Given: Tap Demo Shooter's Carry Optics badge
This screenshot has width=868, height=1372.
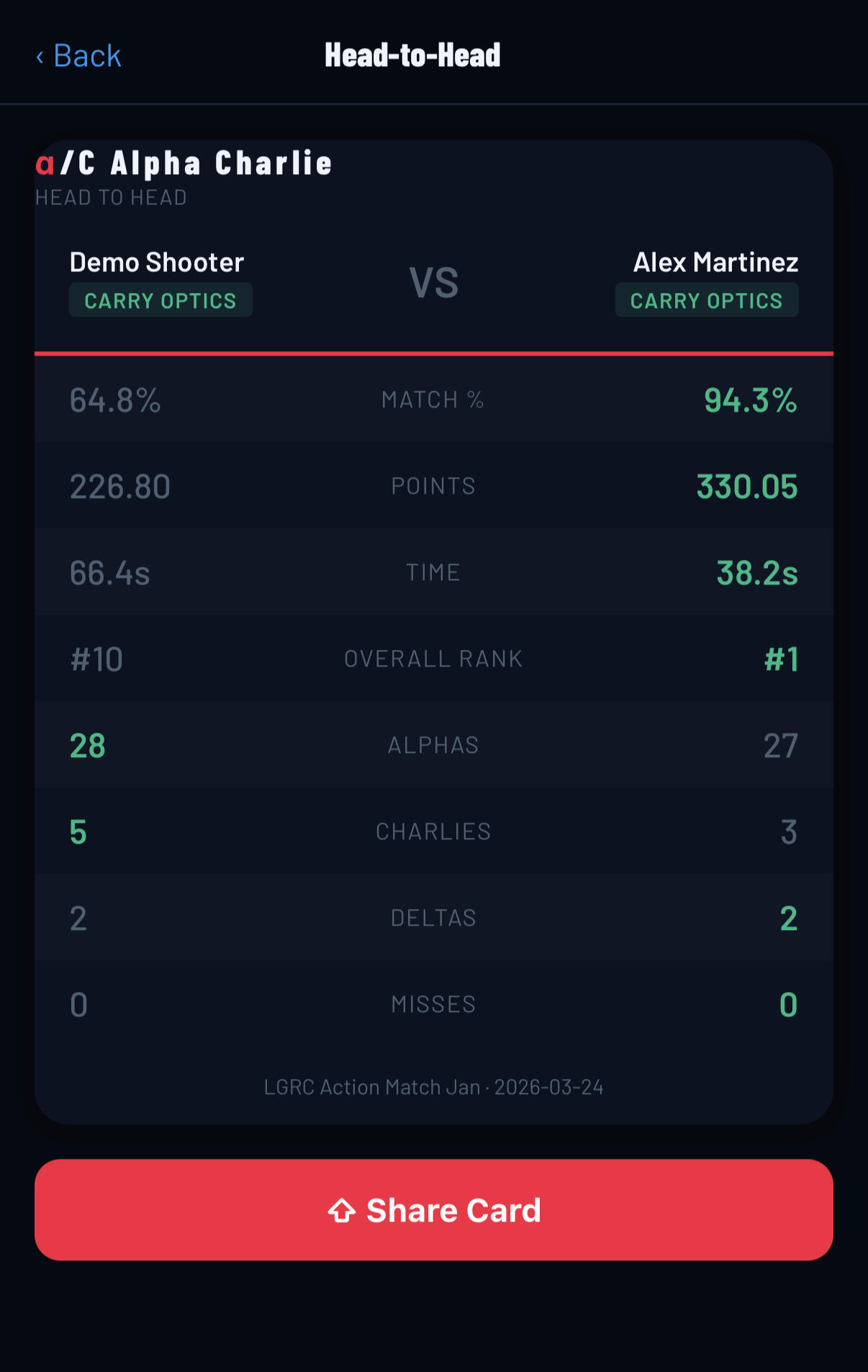Looking at the screenshot, I should (161, 300).
